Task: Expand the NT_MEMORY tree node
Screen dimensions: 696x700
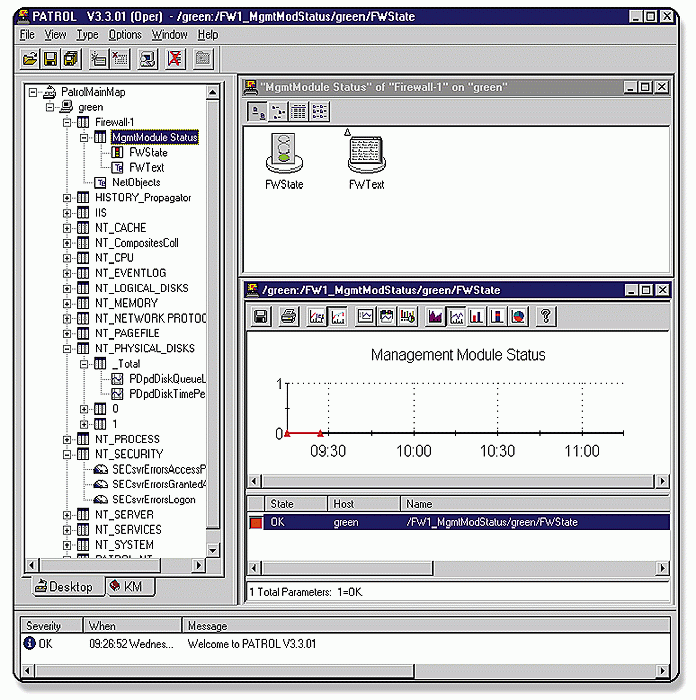Action: click(67, 304)
